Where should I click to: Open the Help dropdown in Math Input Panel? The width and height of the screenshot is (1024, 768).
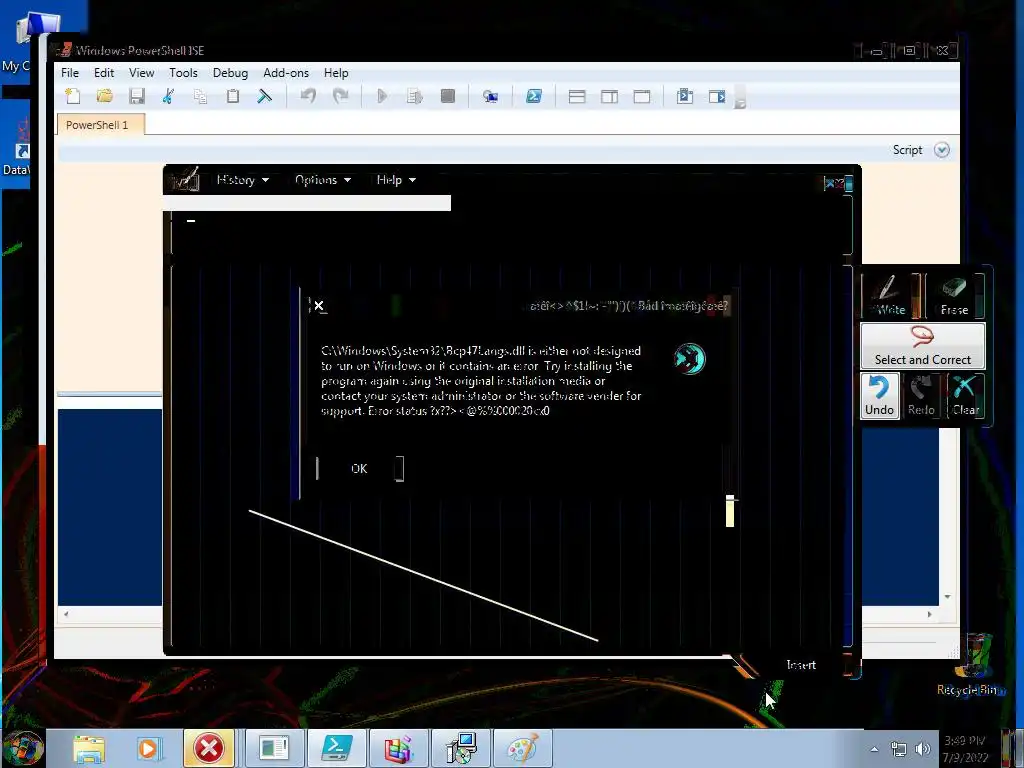[396, 180]
